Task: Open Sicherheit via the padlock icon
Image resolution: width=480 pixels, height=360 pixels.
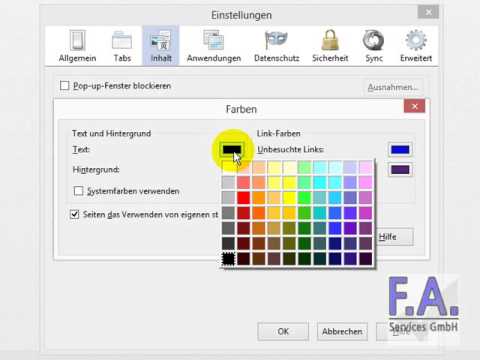Action: click(x=330, y=46)
